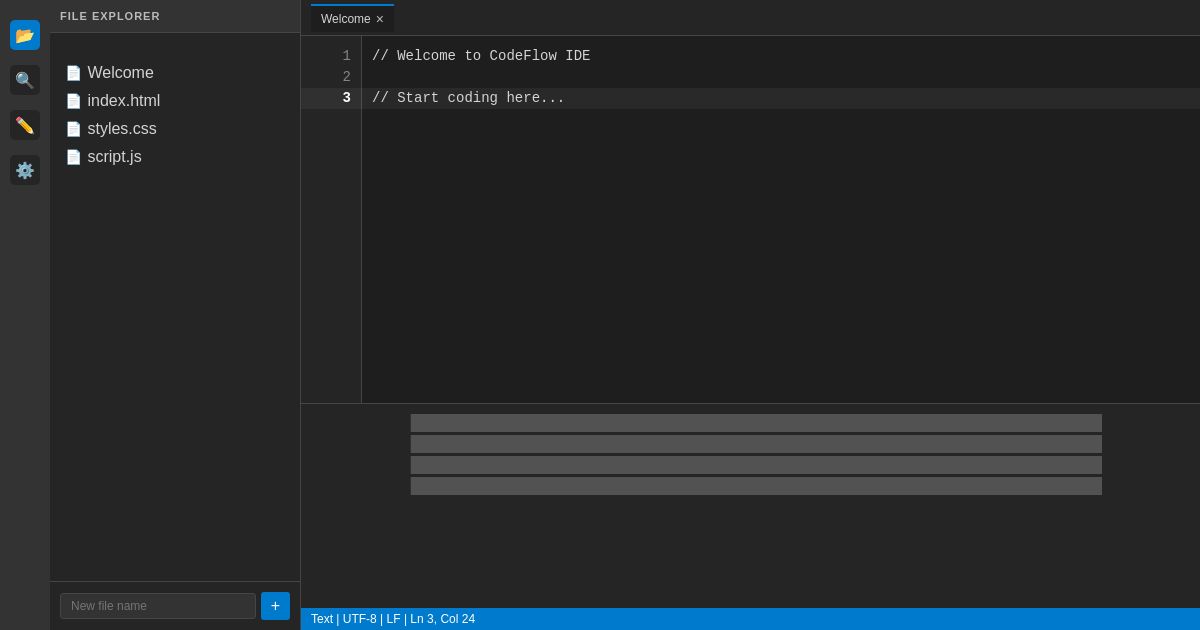
Task: Click the file icon next to Welcome entry
Action: [74, 73]
